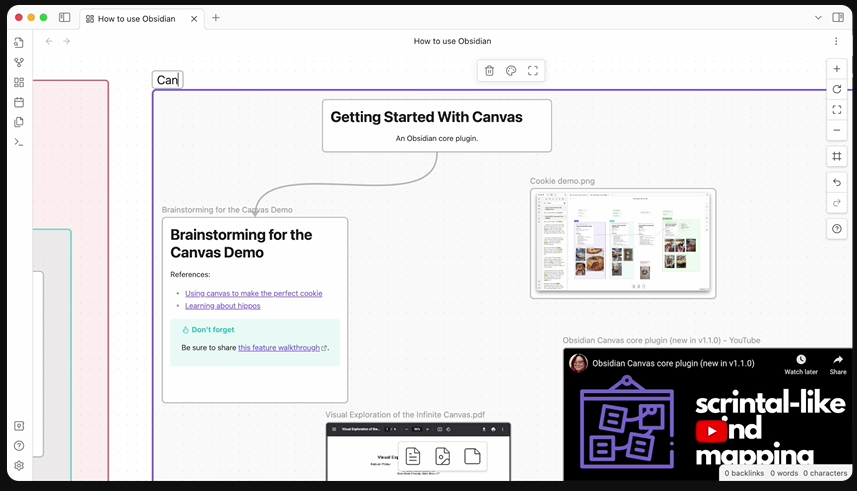Toggle the left sidebar
857x491 pixels.
(x=64, y=17)
